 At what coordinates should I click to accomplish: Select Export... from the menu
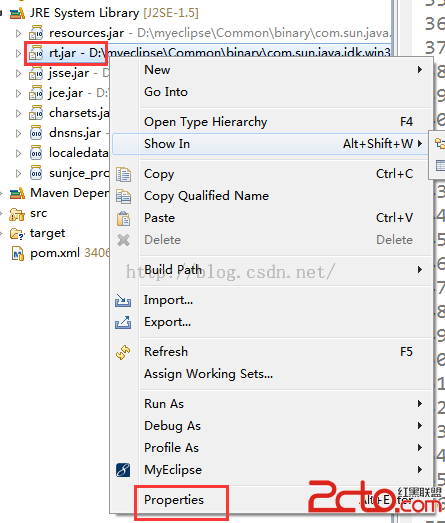pos(271,322)
